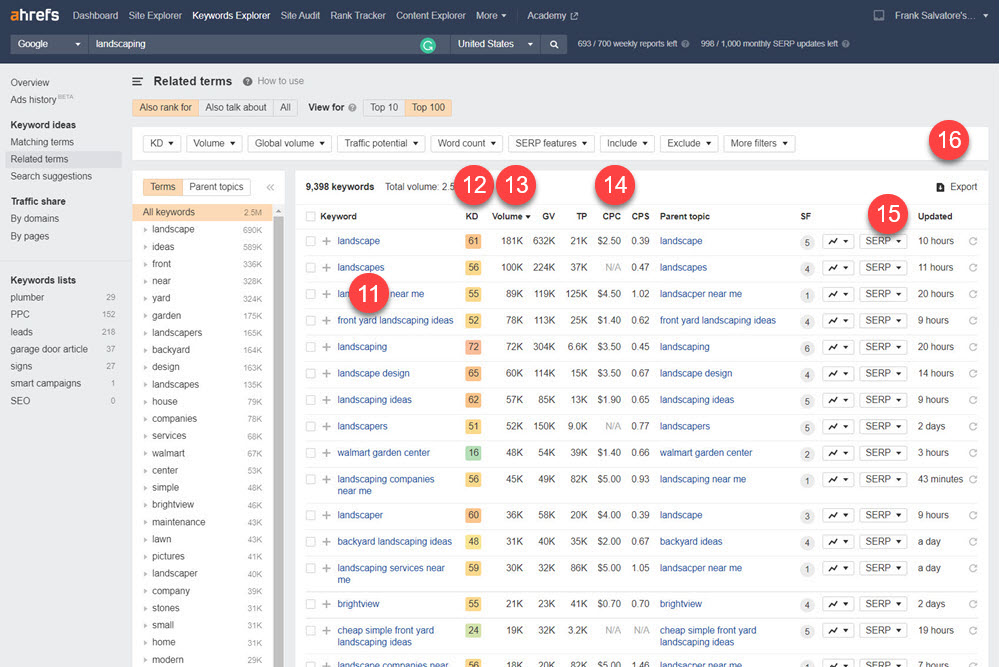Open the Traffic potential filter dropdown
Screen dimensions: 1000x667
point(381,143)
